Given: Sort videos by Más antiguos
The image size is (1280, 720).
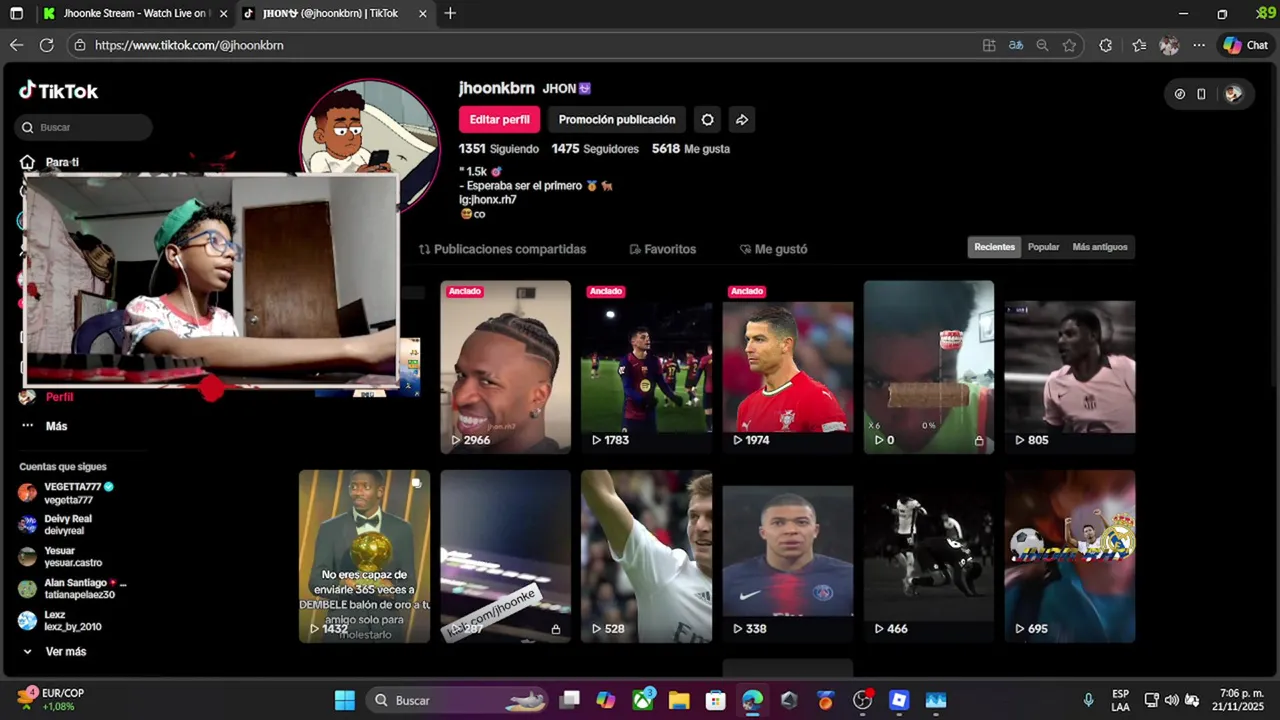Looking at the screenshot, I should coord(1099,247).
